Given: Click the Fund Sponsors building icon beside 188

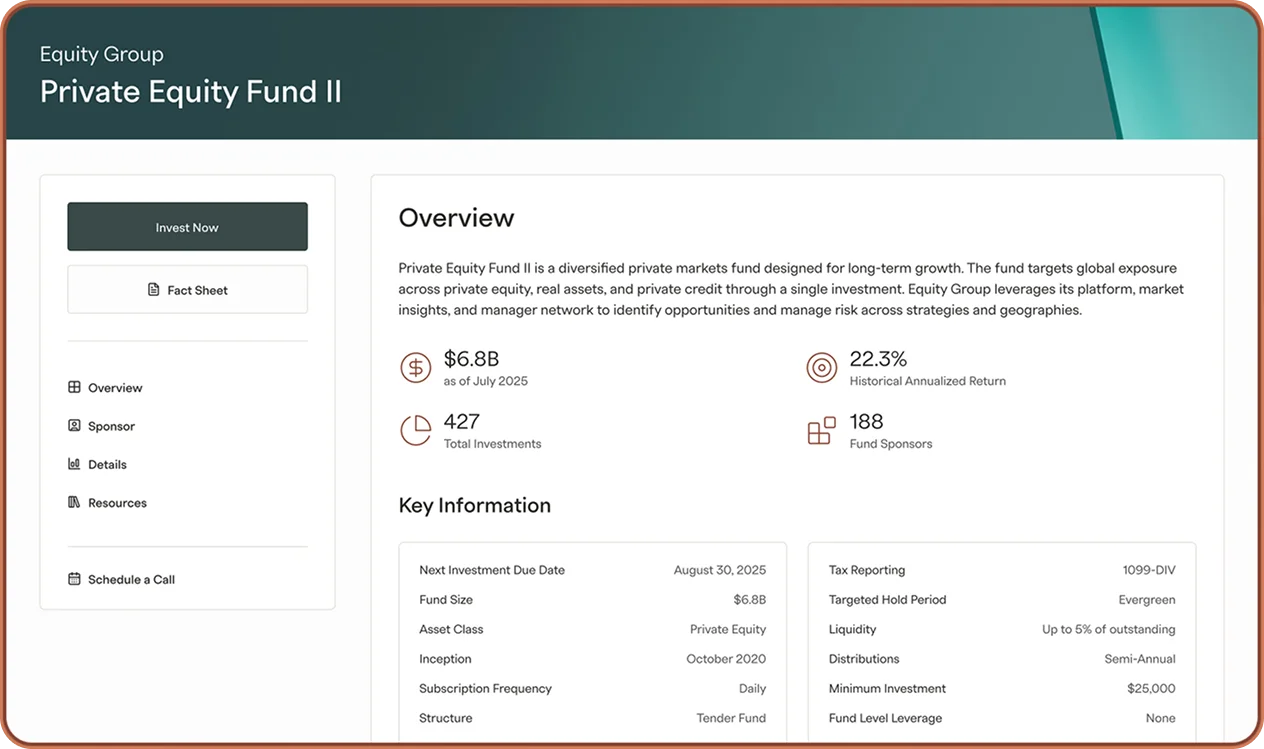Looking at the screenshot, I should point(821,430).
